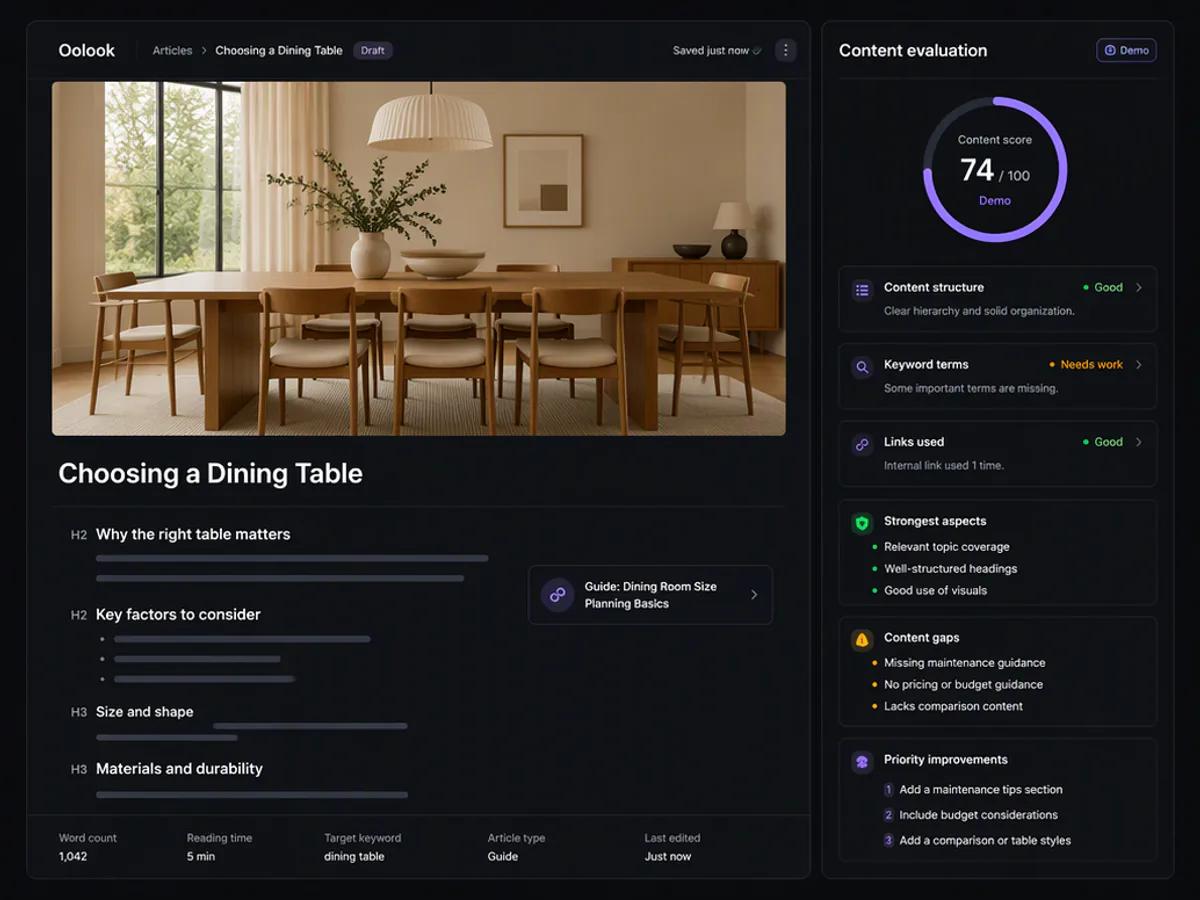Click Relevant topic coverage item
1200x900 pixels.
pos(947,547)
